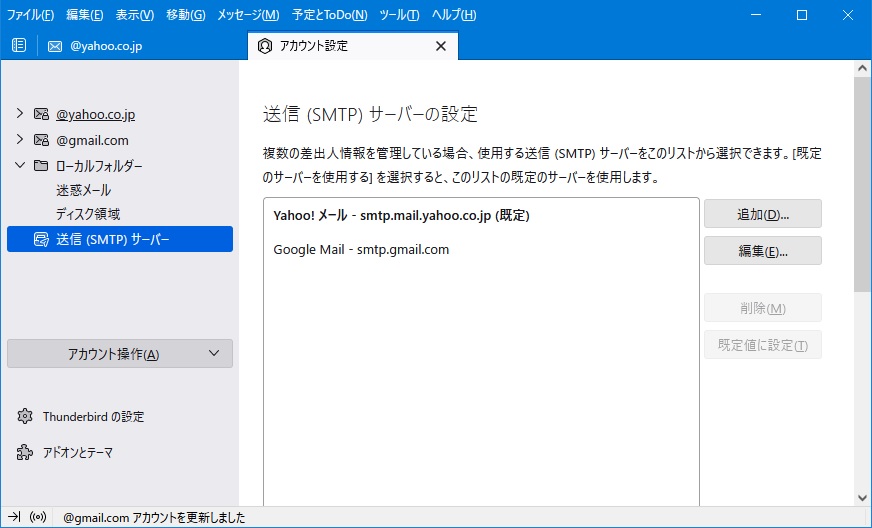Close the アカウント設定 tab

point(441,46)
